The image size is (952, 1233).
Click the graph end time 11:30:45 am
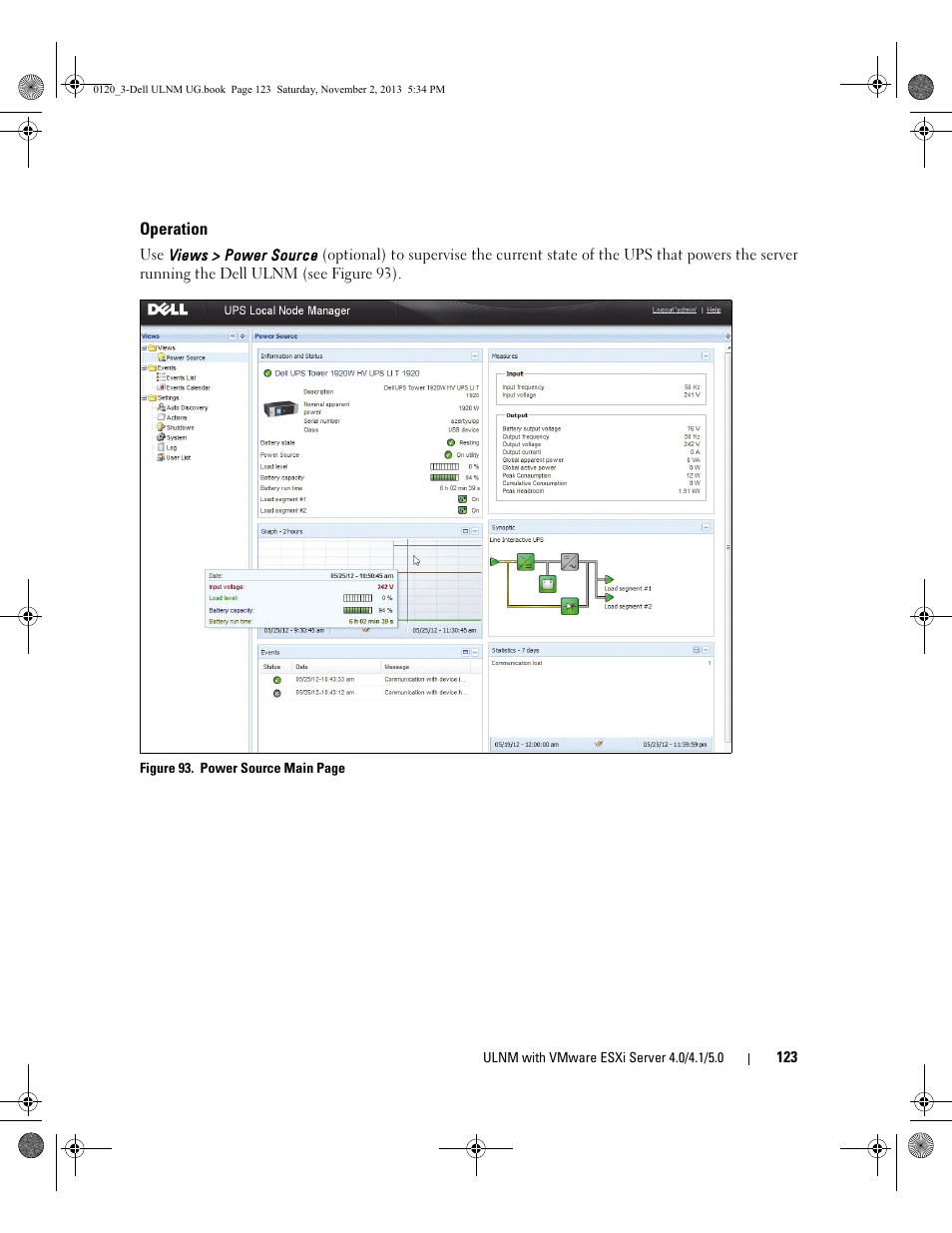pos(444,631)
